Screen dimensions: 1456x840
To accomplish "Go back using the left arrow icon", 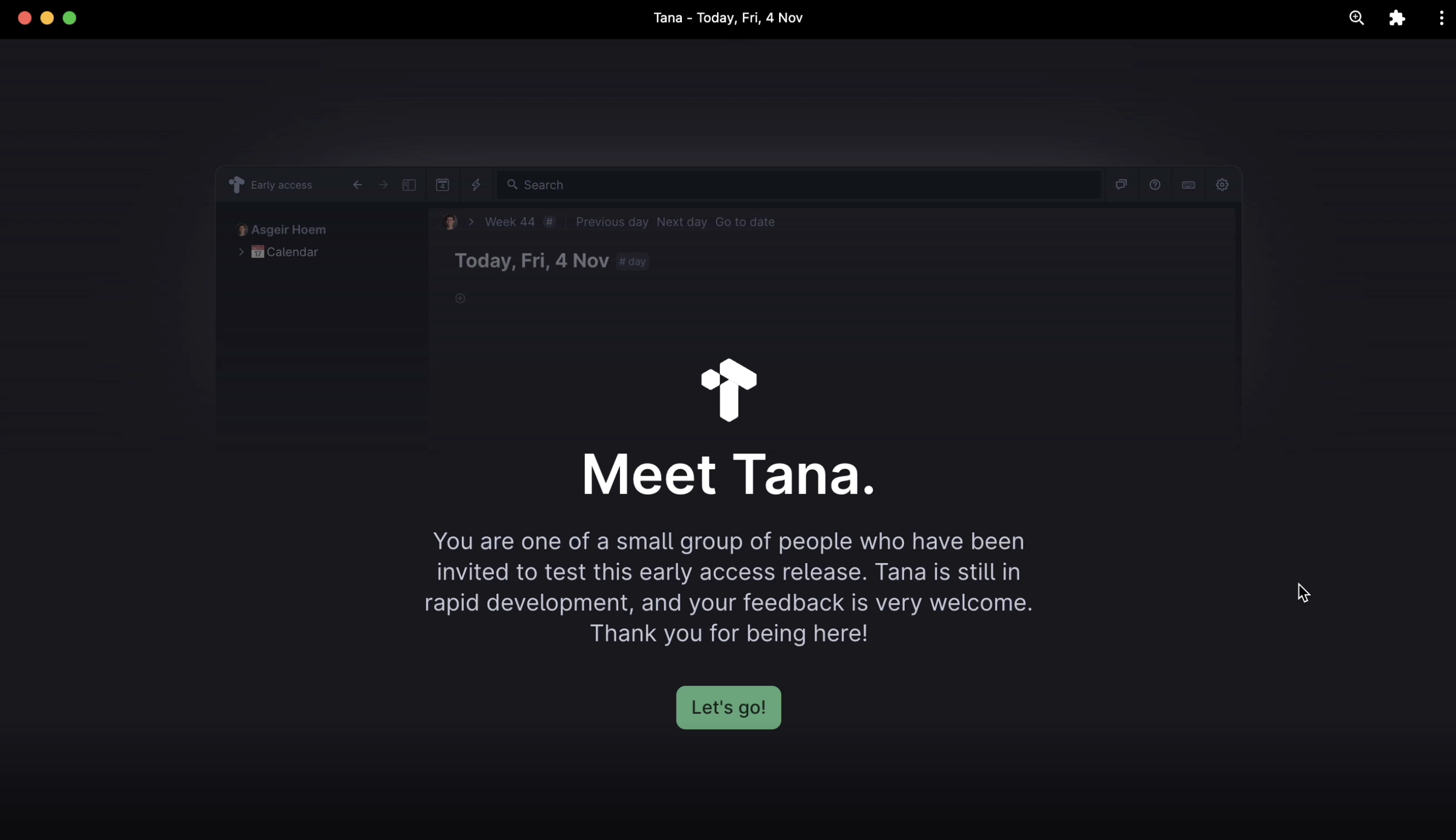I will (358, 185).
